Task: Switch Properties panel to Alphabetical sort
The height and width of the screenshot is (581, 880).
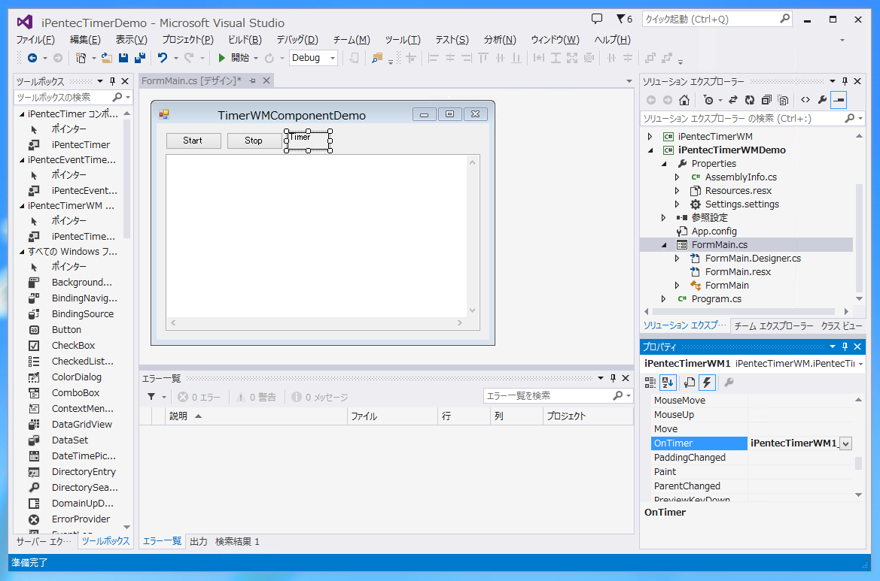Action: (667, 382)
